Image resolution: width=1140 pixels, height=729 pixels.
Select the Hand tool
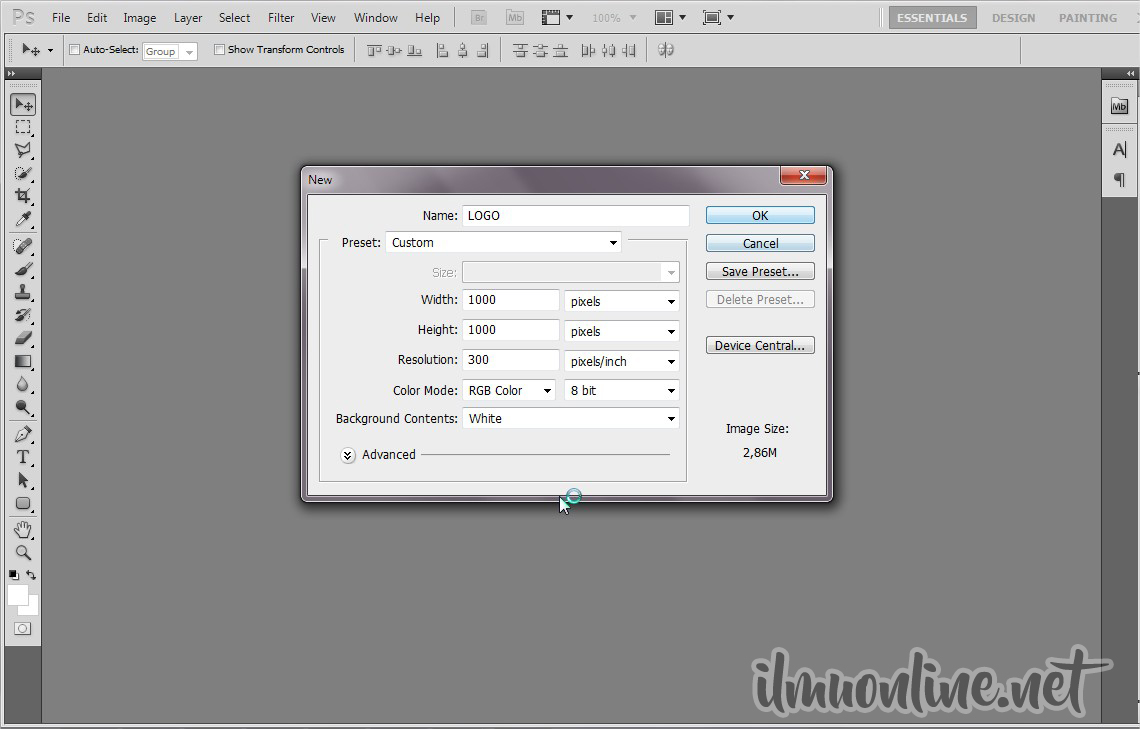pos(23,529)
